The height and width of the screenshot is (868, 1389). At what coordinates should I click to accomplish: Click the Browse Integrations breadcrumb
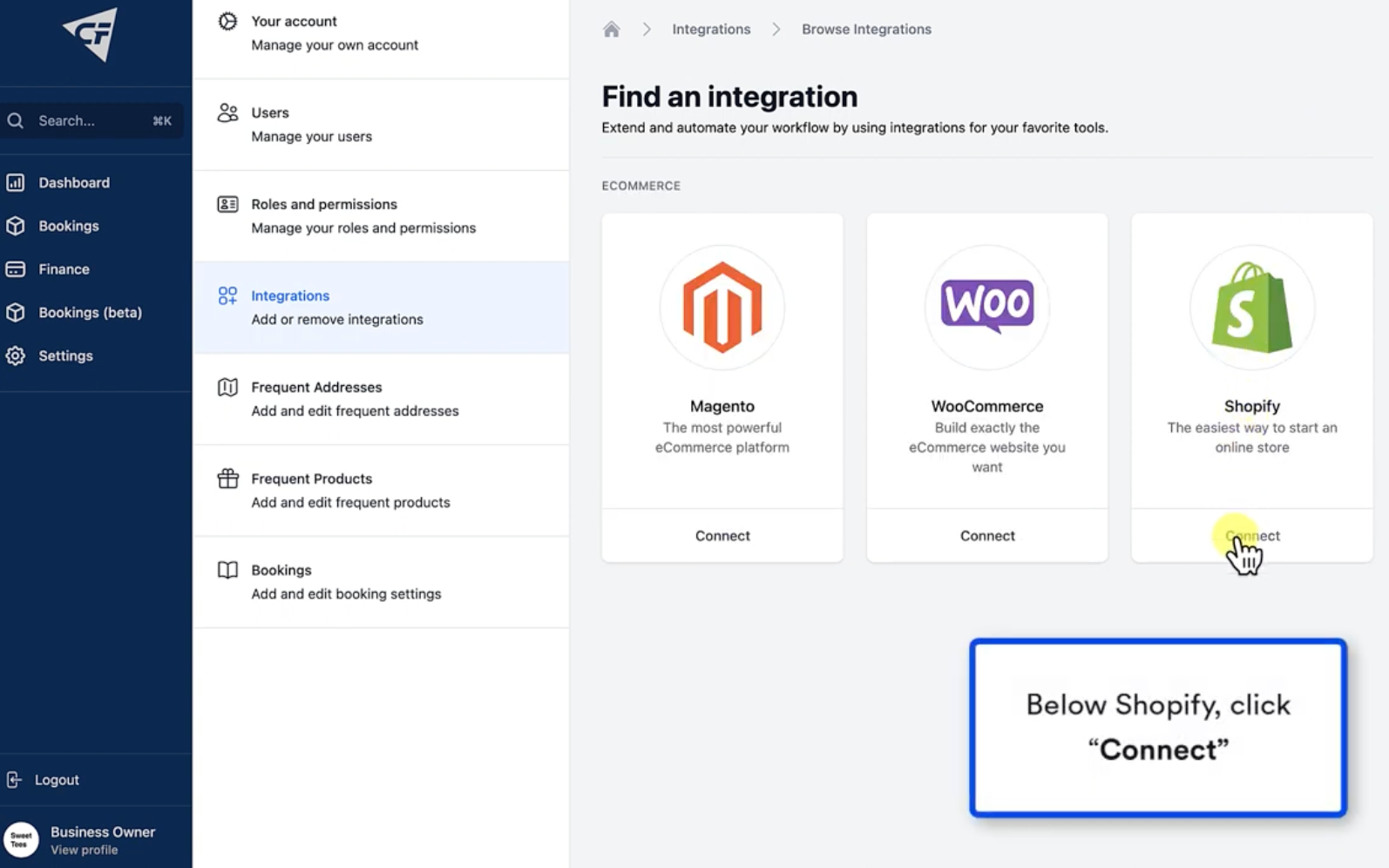pos(866,29)
